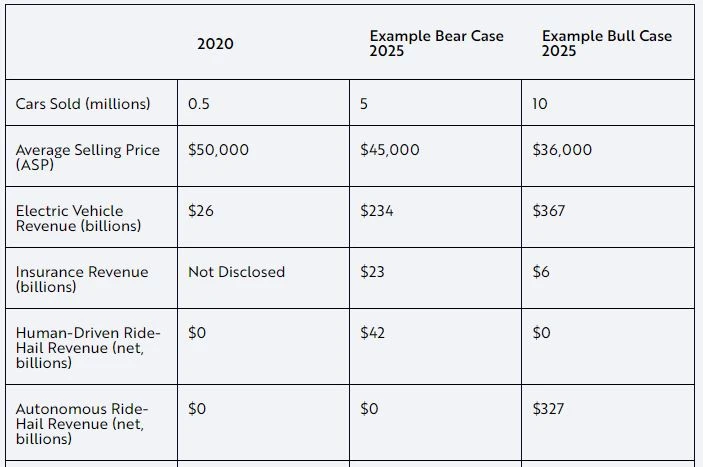Screen dimensions: 703x467
Task: Click the Insurance Revenue (billions) label
Action: tap(81, 279)
